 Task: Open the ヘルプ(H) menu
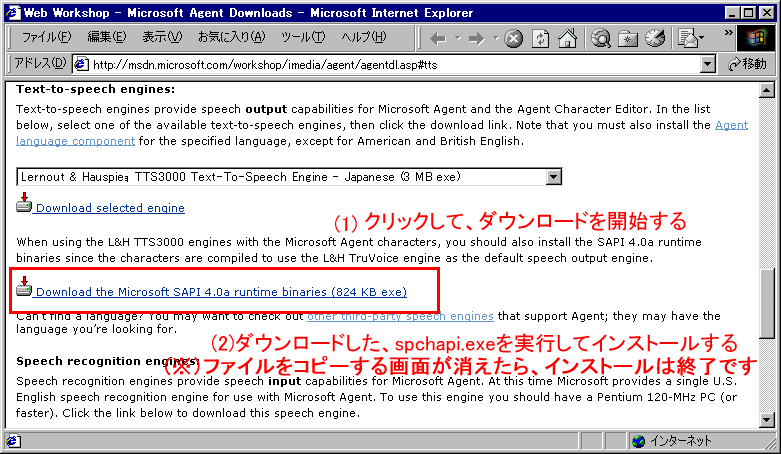[364, 37]
